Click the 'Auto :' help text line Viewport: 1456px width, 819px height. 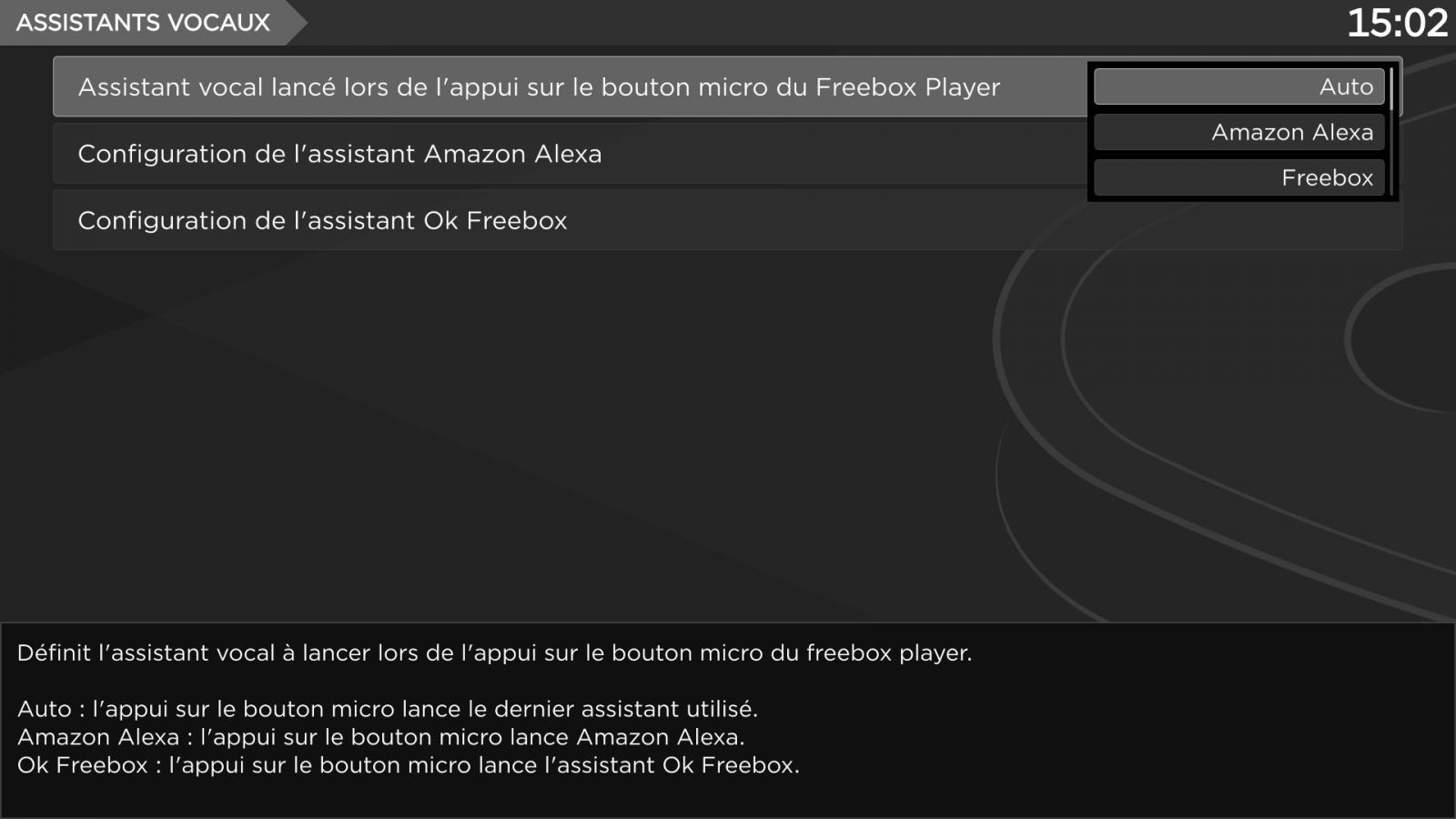pos(387,709)
